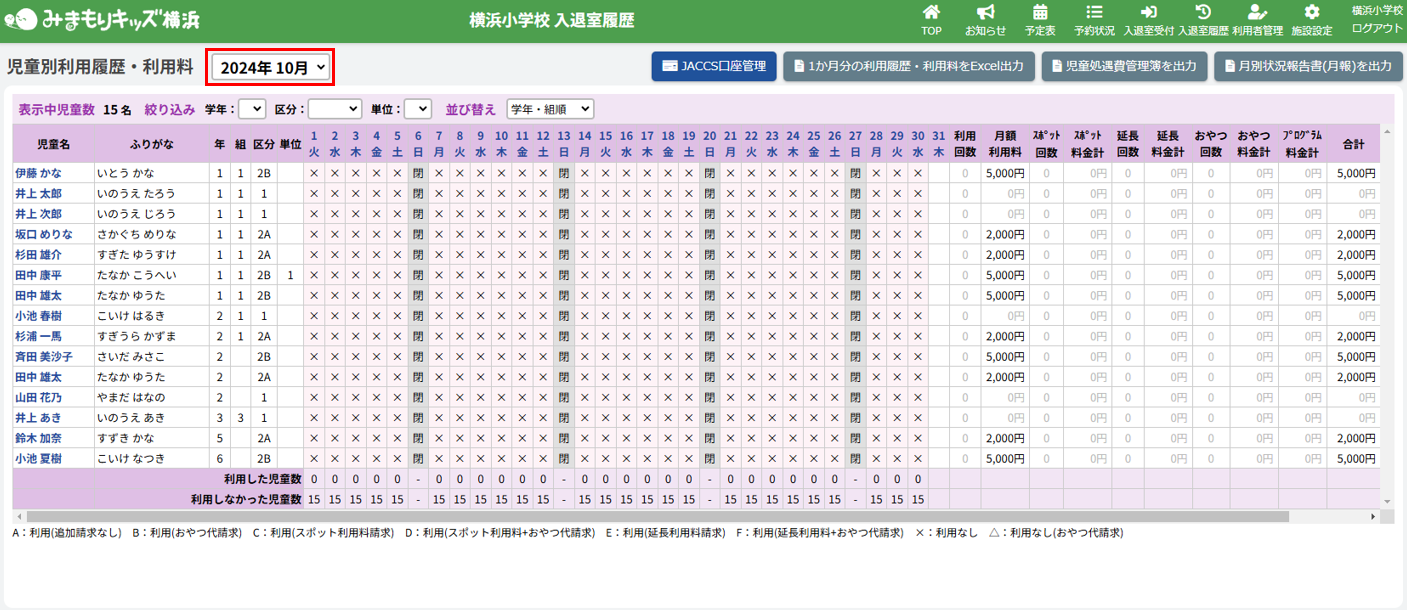Screen dimensions: 1407x610
Task: Click the ログアウト link
Action: (1376, 28)
